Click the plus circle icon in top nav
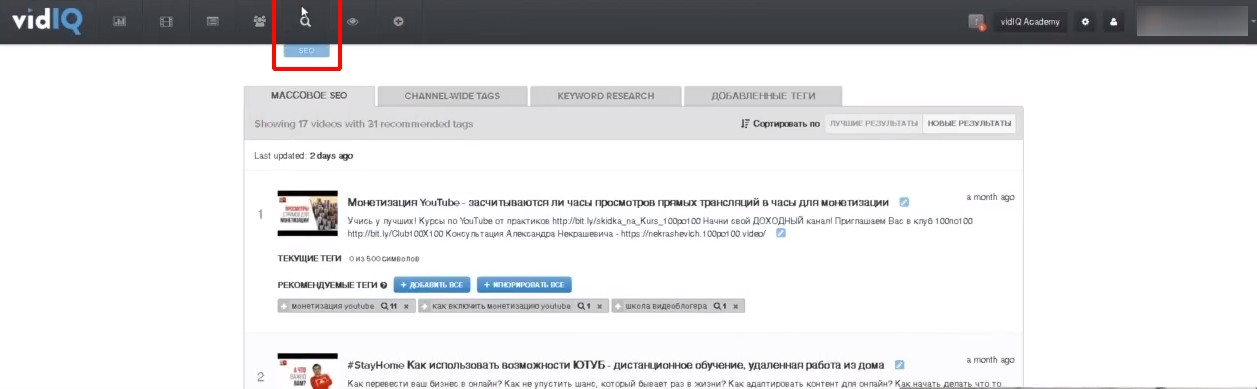Image resolution: width=1257 pixels, height=389 pixels. tap(398, 21)
